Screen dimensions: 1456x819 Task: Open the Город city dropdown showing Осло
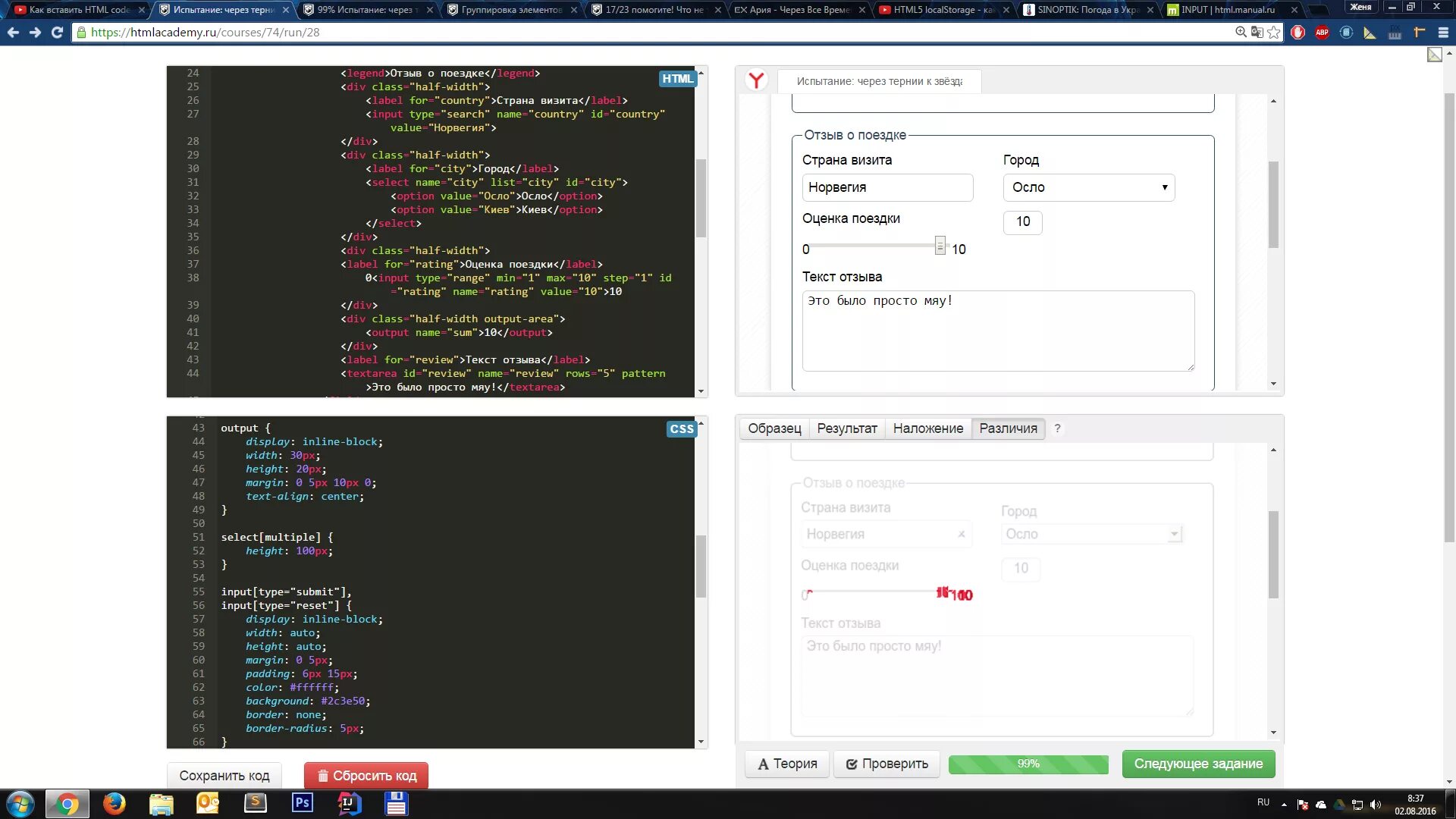click(x=1088, y=187)
